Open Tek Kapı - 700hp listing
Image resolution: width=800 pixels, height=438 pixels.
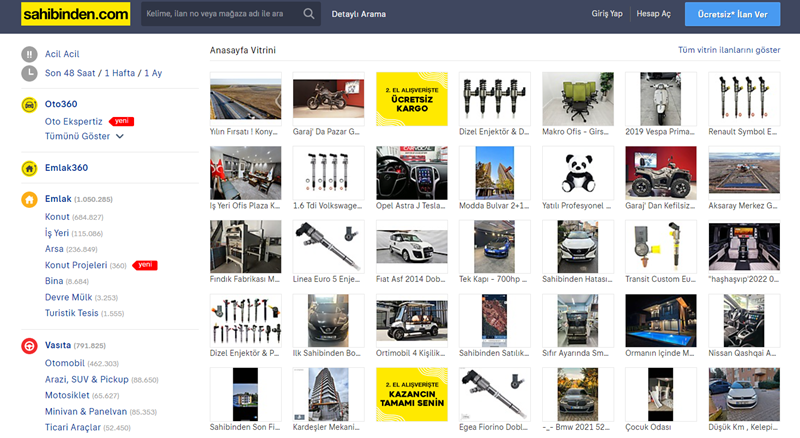click(495, 247)
